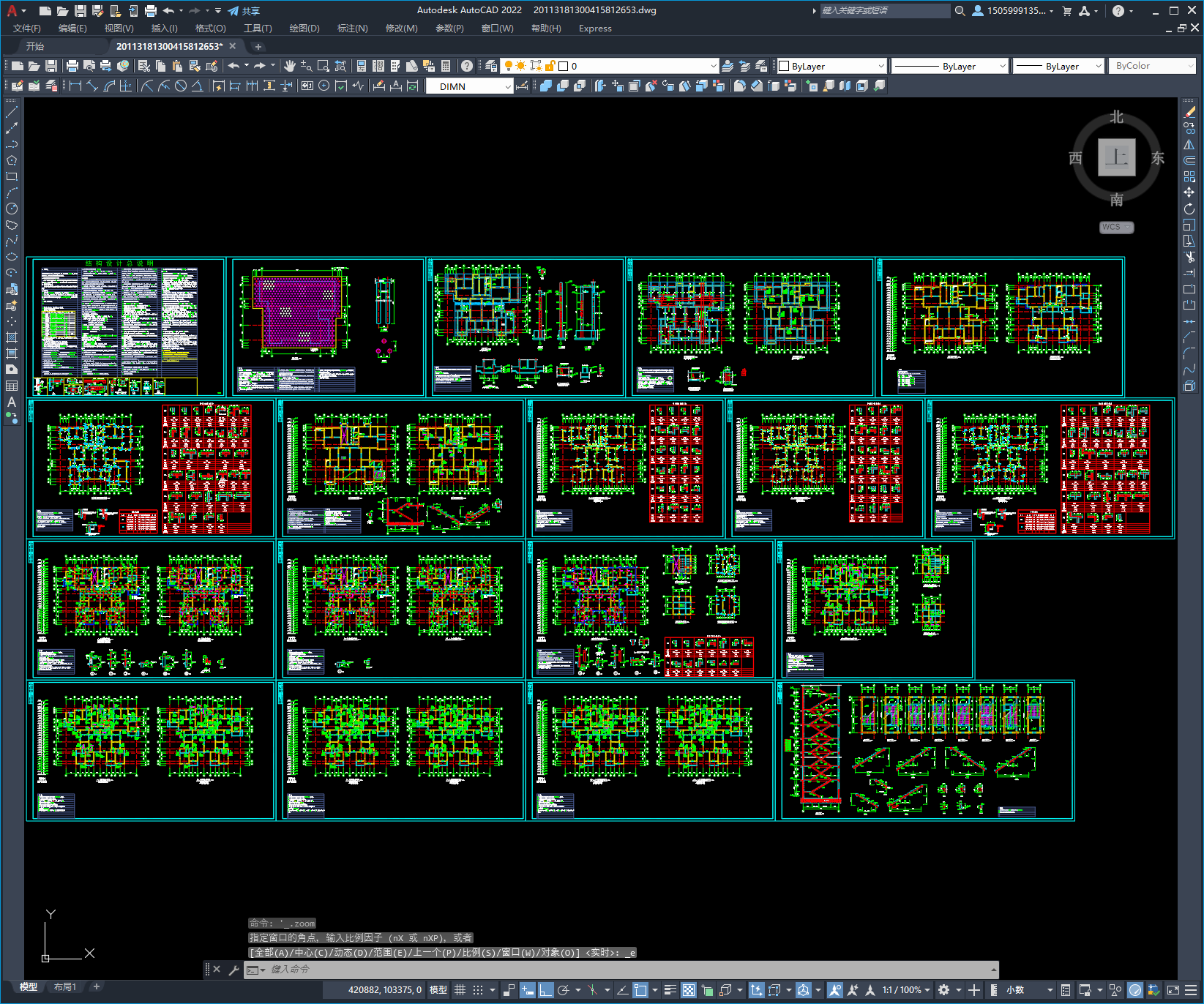The image size is (1204, 1004).
Task: Open the QuickCalc calculator icon
Action: click(446, 66)
